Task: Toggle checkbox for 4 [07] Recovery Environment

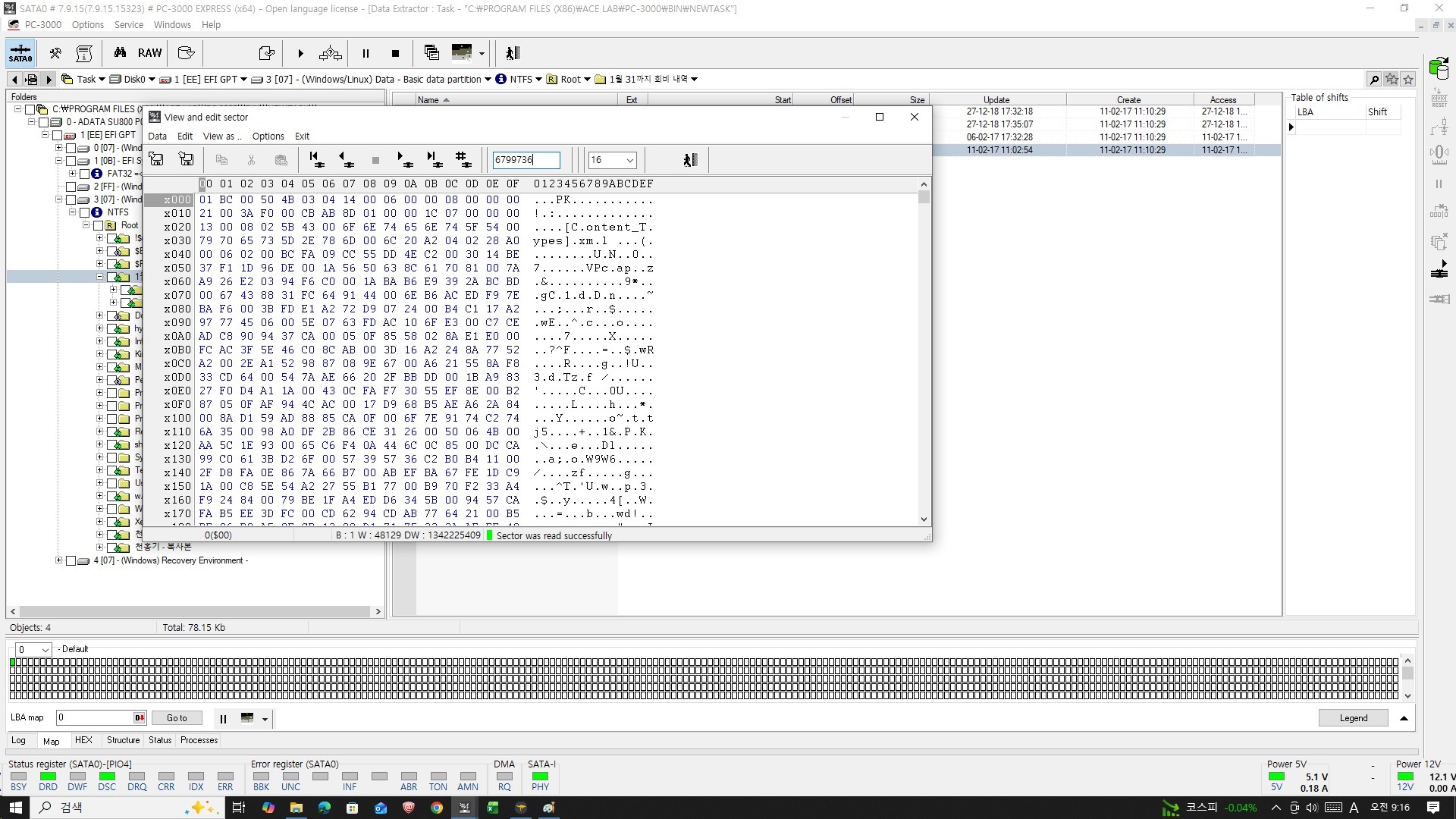Action: (71, 561)
